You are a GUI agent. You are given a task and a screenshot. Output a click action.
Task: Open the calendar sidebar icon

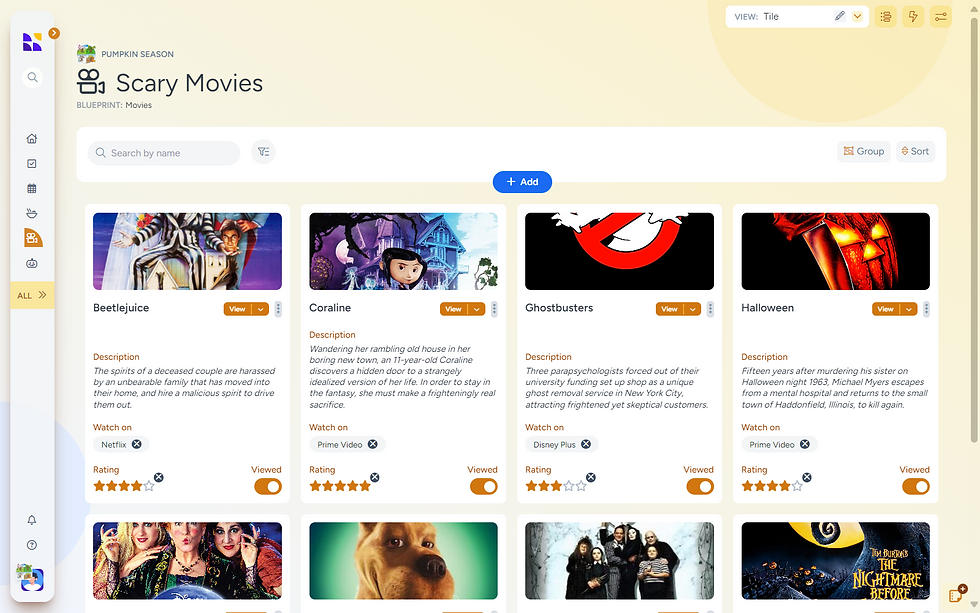[32, 189]
